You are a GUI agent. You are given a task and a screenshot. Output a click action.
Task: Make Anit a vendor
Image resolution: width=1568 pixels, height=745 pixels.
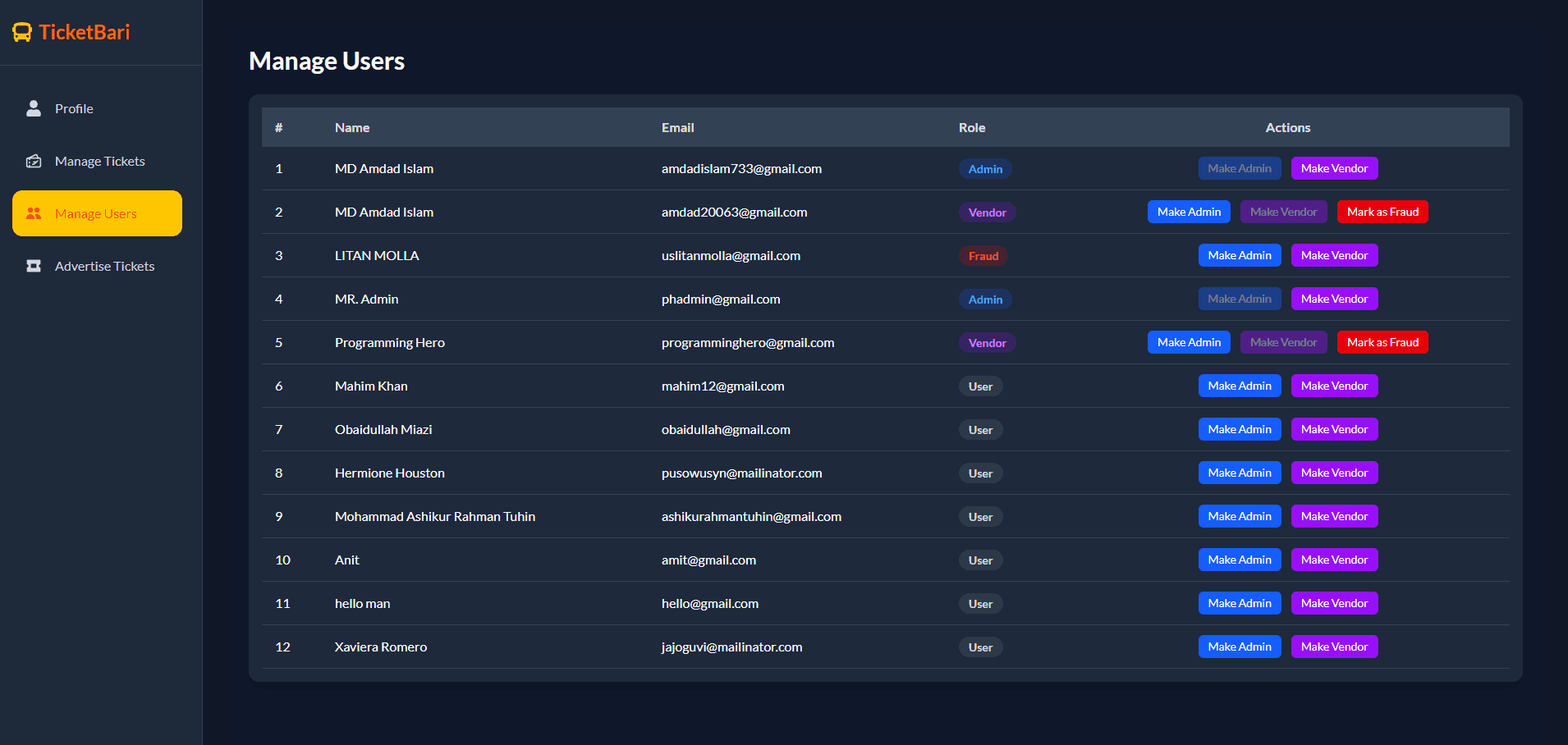1334,560
